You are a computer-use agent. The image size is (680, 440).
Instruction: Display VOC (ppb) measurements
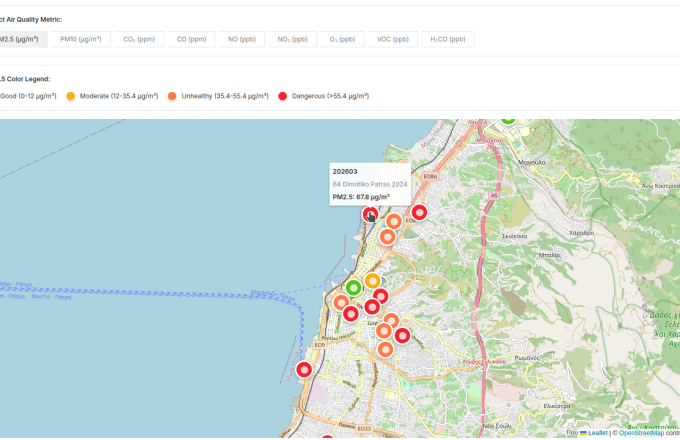click(392, 39)
